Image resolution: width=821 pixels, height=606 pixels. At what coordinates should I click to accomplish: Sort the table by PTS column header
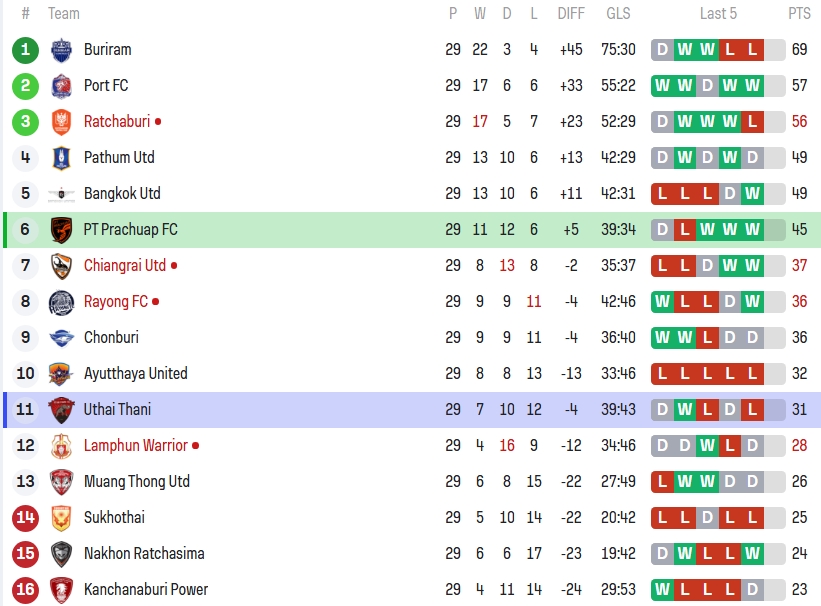[799, 13]
